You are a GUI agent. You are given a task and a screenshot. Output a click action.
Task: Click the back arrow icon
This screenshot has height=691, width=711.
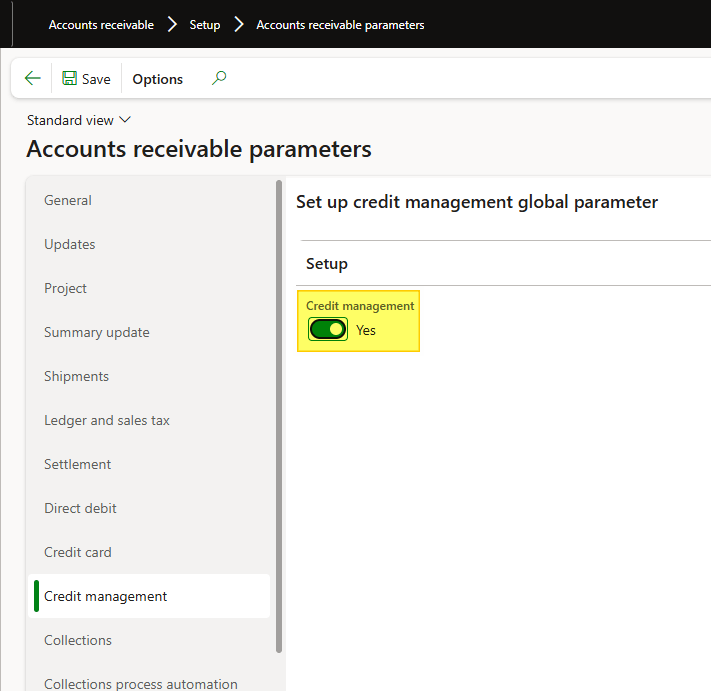point(33,79)
